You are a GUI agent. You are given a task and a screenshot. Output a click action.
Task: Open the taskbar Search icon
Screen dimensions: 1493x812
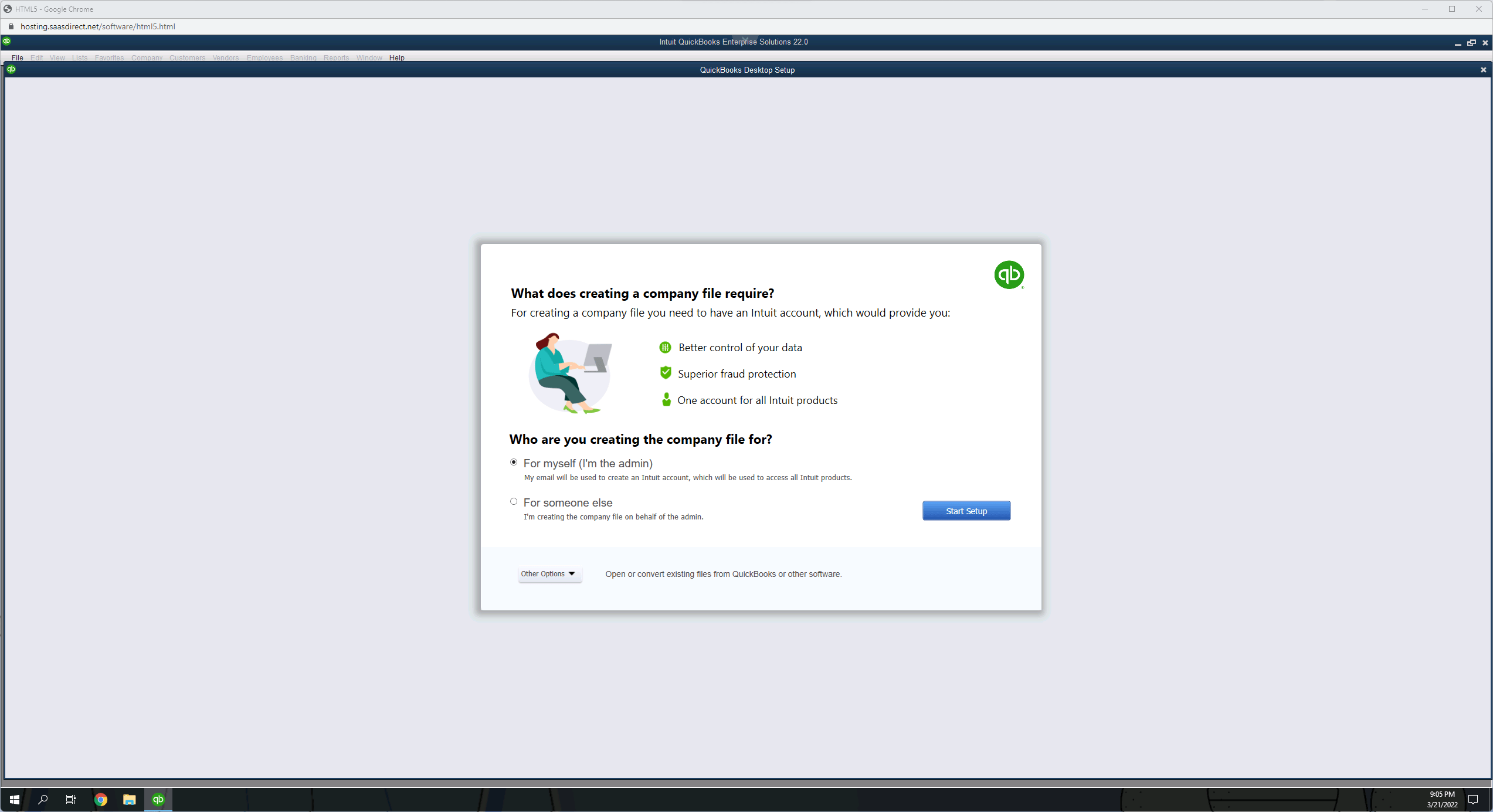click(43, 800)
